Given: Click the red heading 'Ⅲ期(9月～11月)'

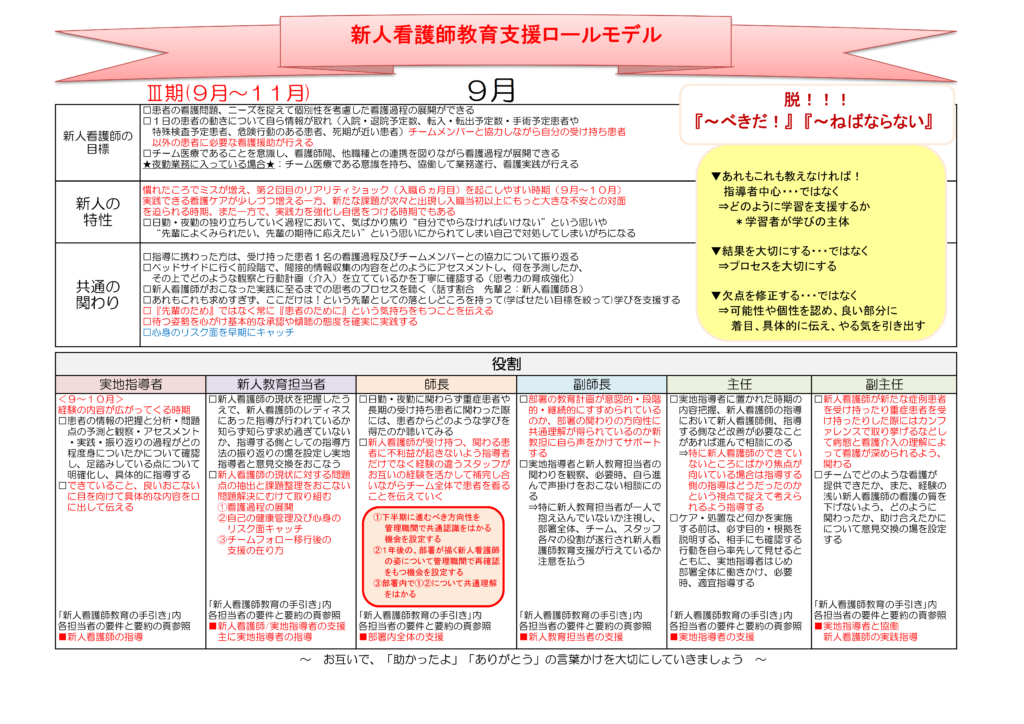Looking at the screenshot, I should [229, 93].
